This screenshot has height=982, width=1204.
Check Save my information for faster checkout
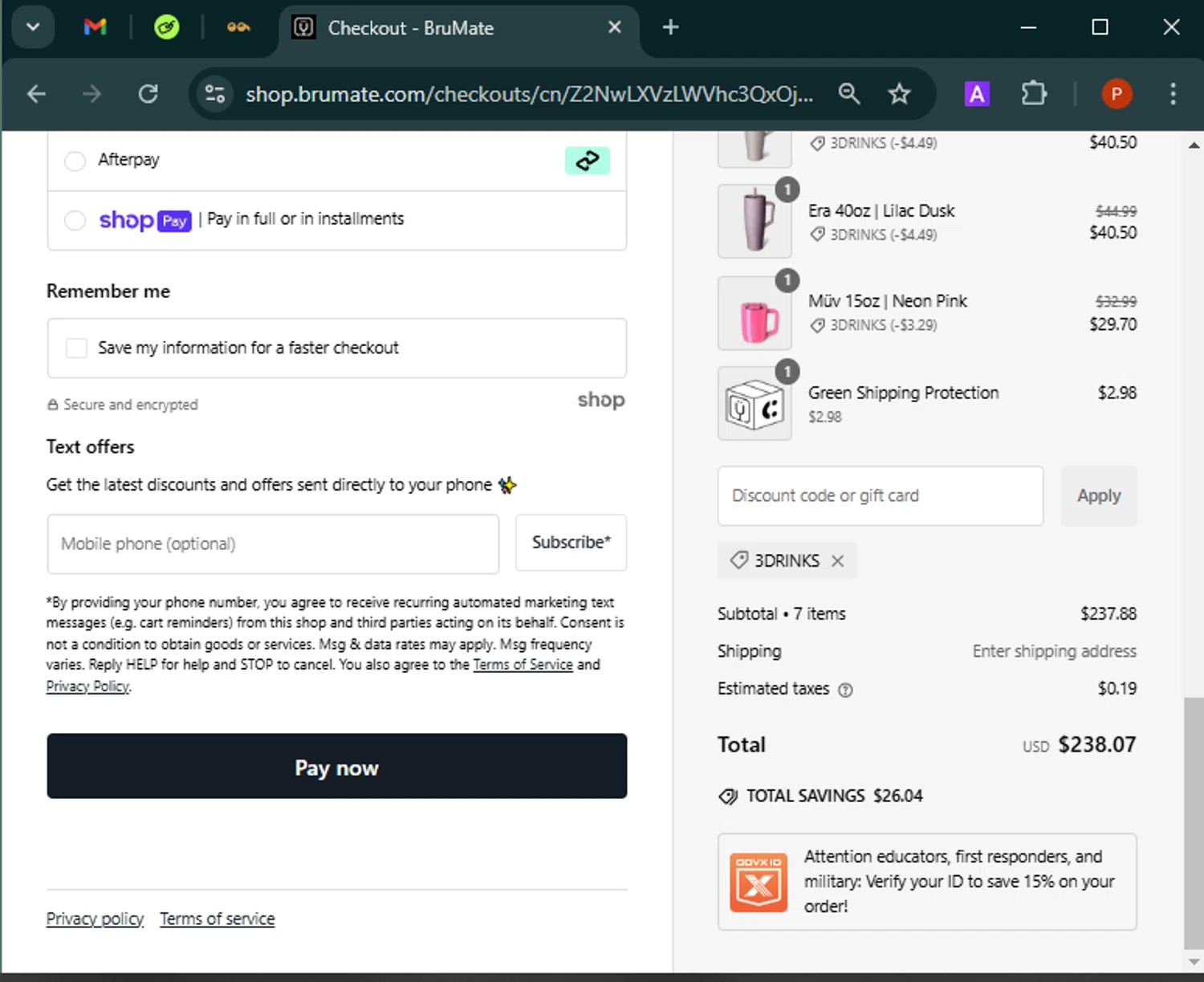pos(76,348)
